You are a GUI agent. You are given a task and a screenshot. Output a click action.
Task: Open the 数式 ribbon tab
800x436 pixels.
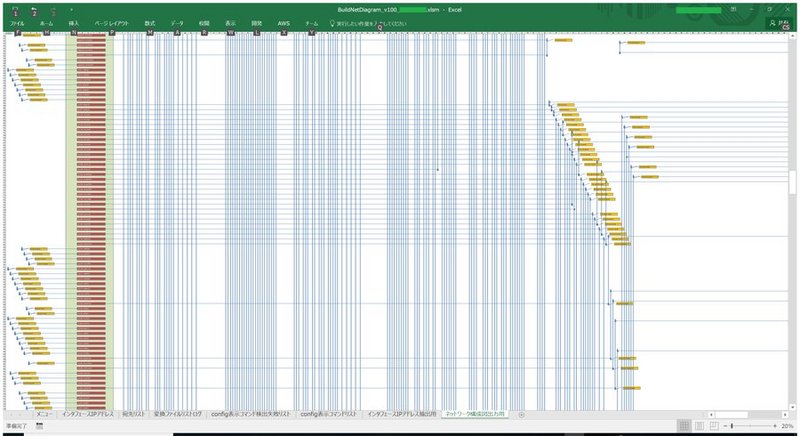coord(149,23)
